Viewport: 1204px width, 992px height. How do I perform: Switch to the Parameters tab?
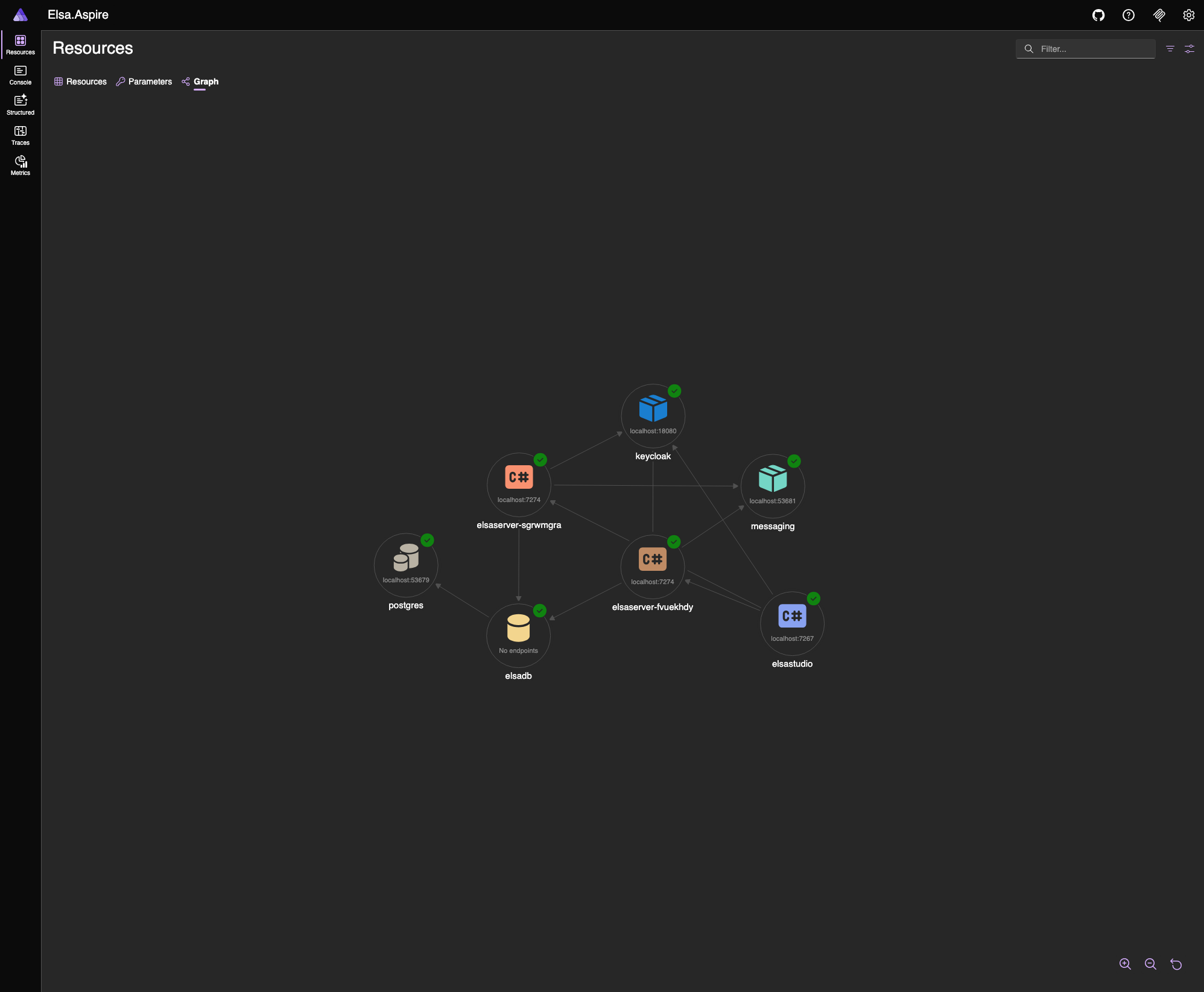coord(144,81)
